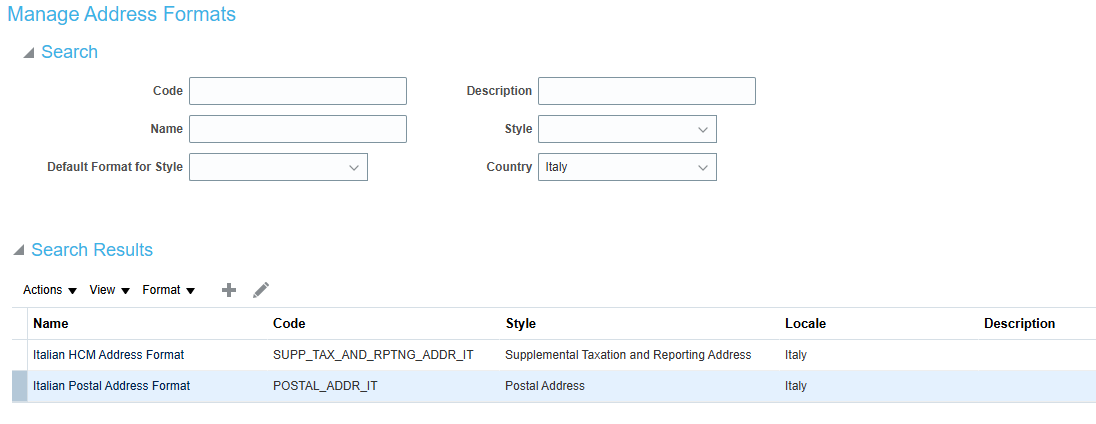Click the Manage Address Formats page title
Viewport: 1096px width, 424px height.
(x=122, y=14)
